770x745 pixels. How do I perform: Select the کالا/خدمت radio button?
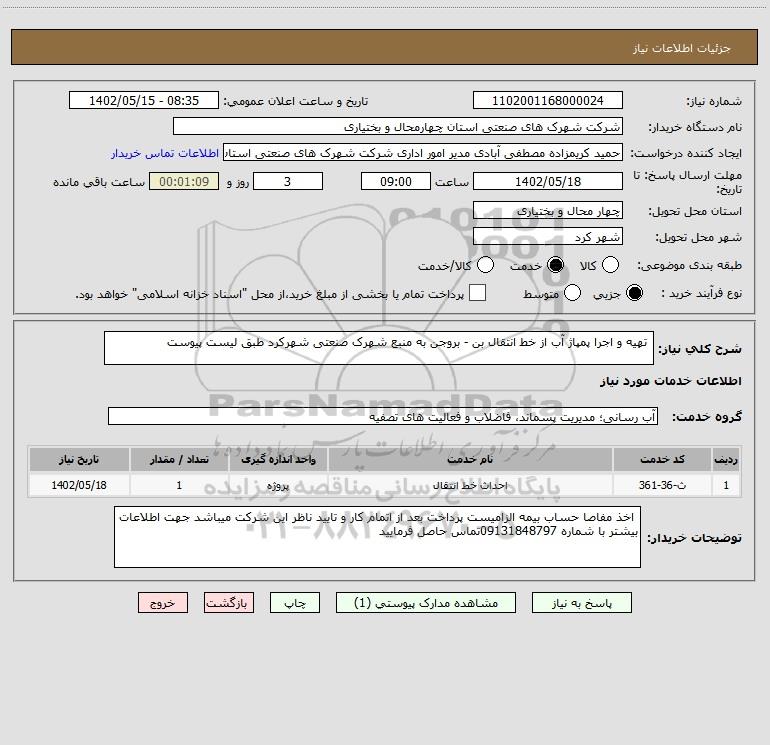(486, 265)
